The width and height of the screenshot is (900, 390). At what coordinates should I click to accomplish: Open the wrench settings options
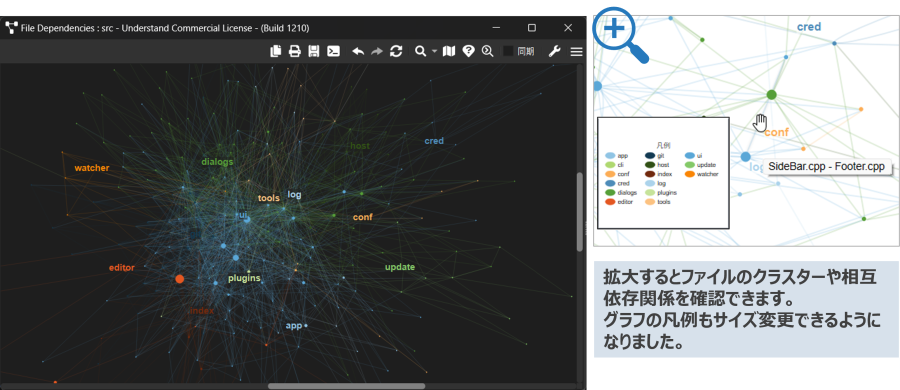(x=554, y=51)
